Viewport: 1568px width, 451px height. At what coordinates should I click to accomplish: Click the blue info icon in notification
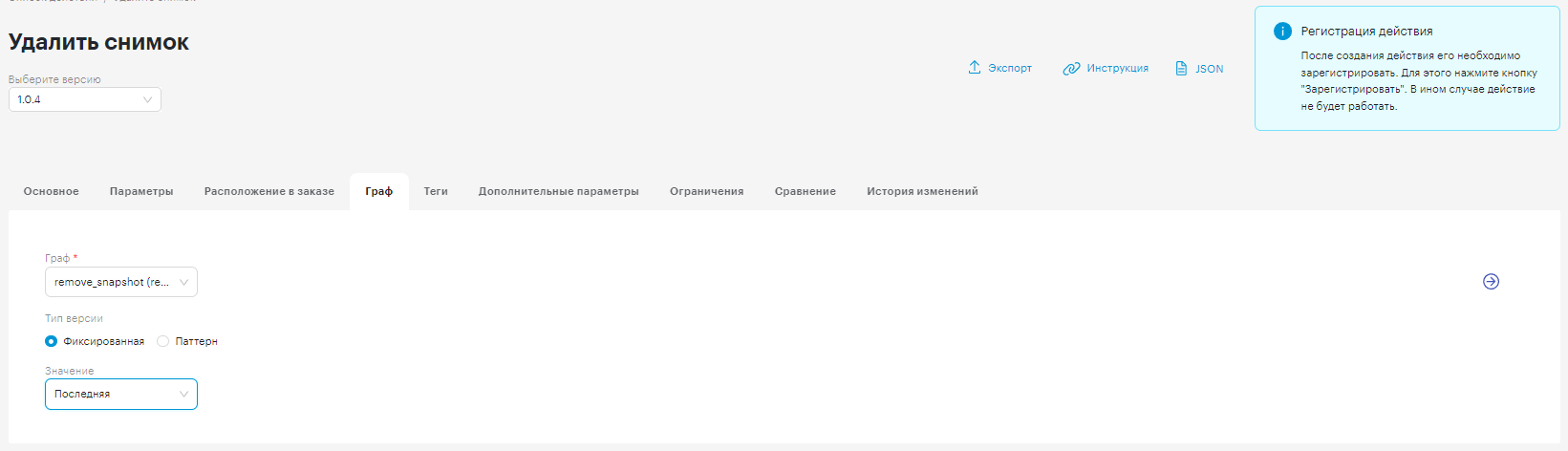click(1282, 32)
